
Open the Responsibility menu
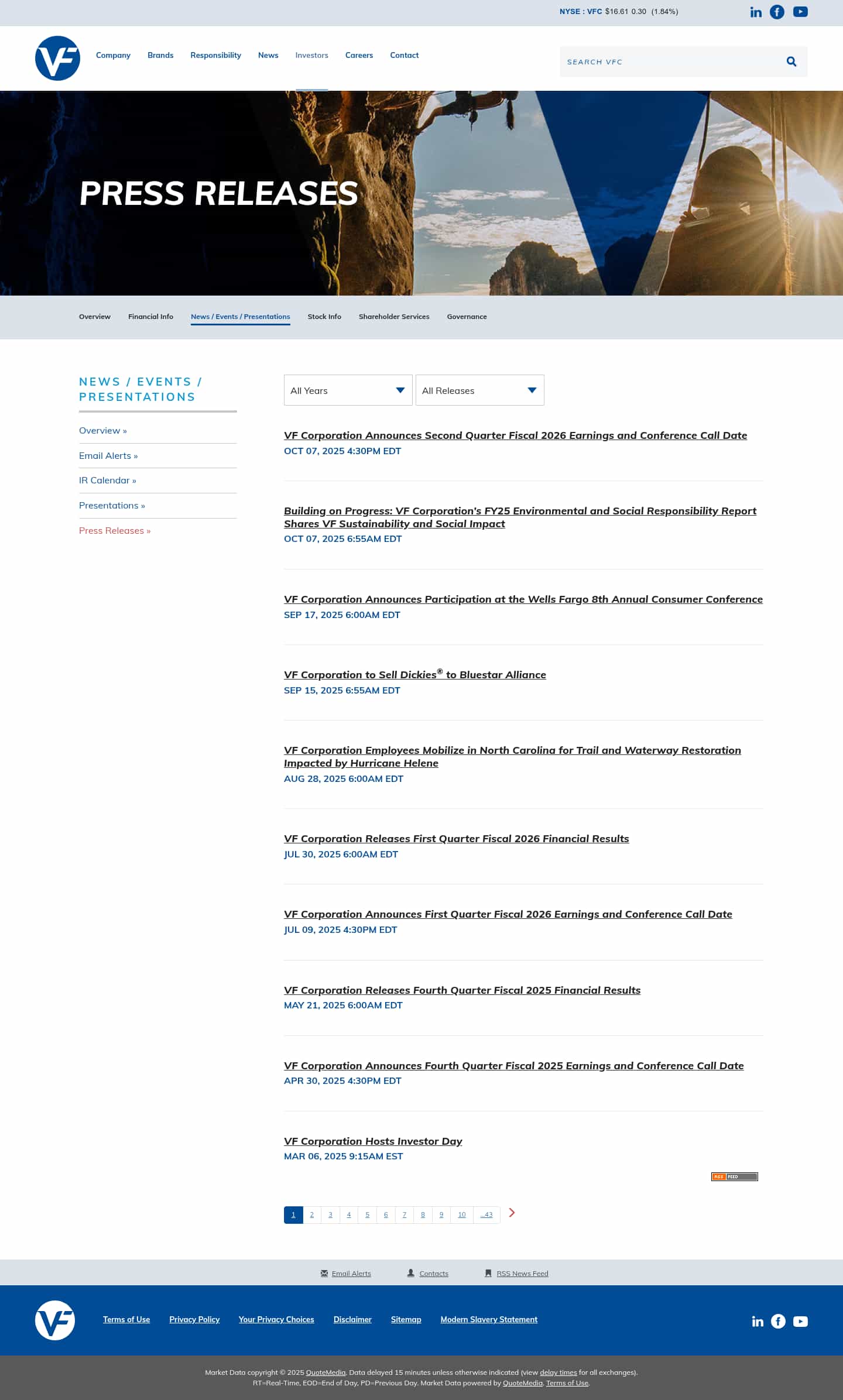[x=215, y=55]
